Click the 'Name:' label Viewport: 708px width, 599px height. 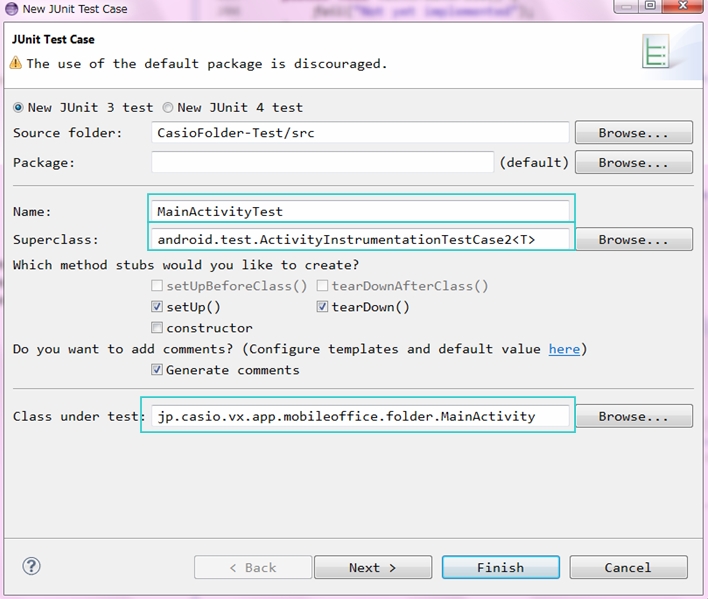click(32, 212)
